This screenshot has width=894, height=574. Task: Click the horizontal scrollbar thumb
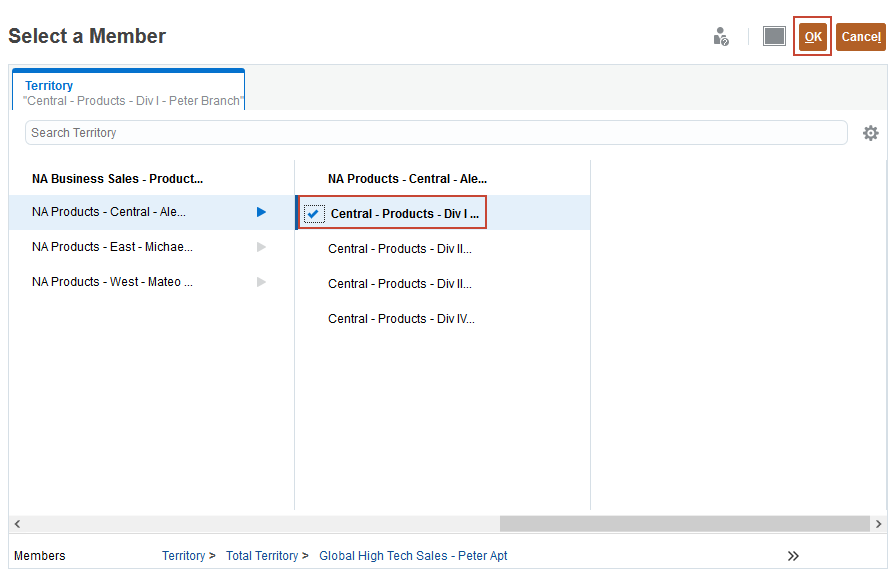[x=684, y=524]
